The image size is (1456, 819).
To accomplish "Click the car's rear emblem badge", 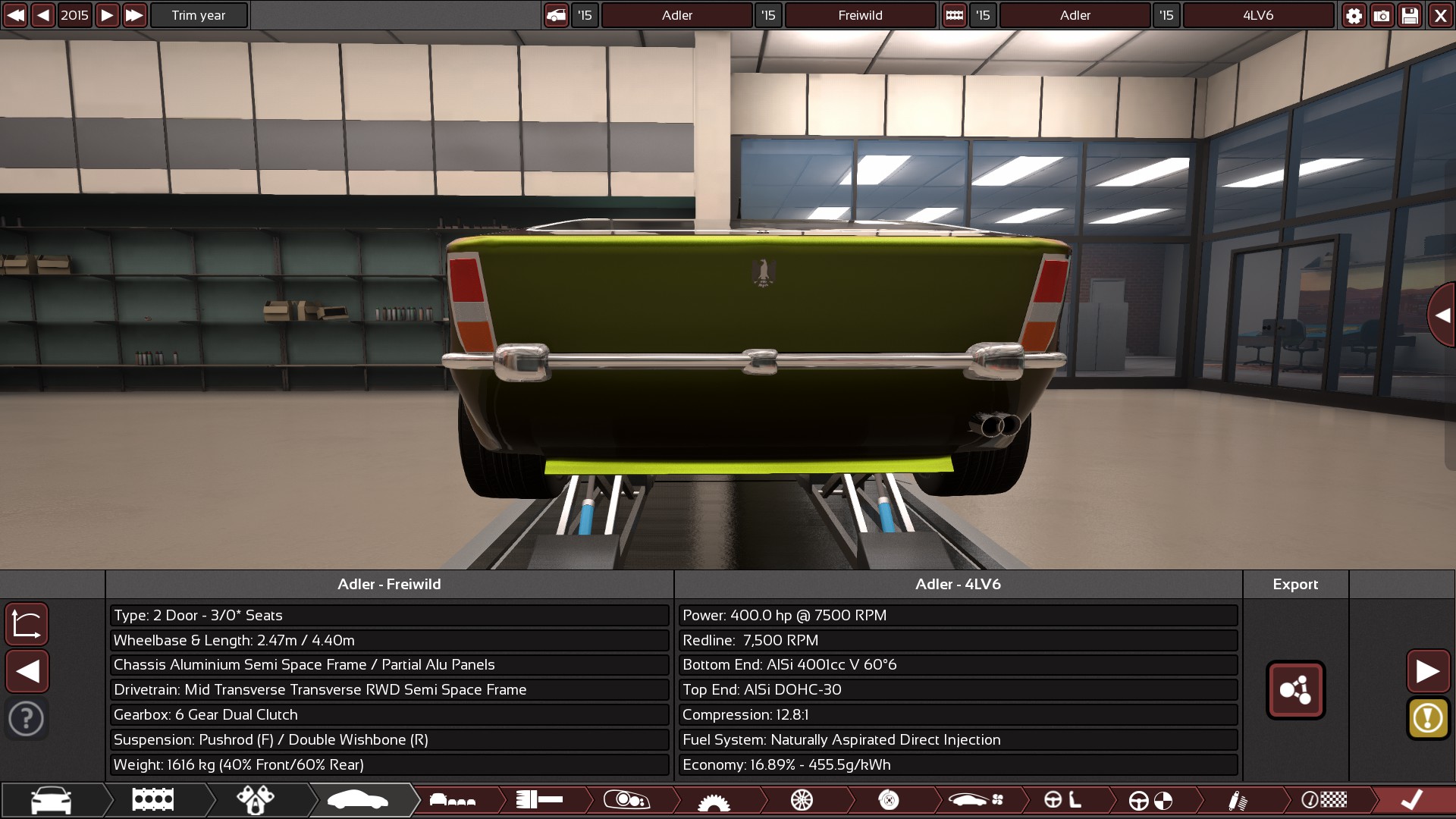I will tap(764, 272).
